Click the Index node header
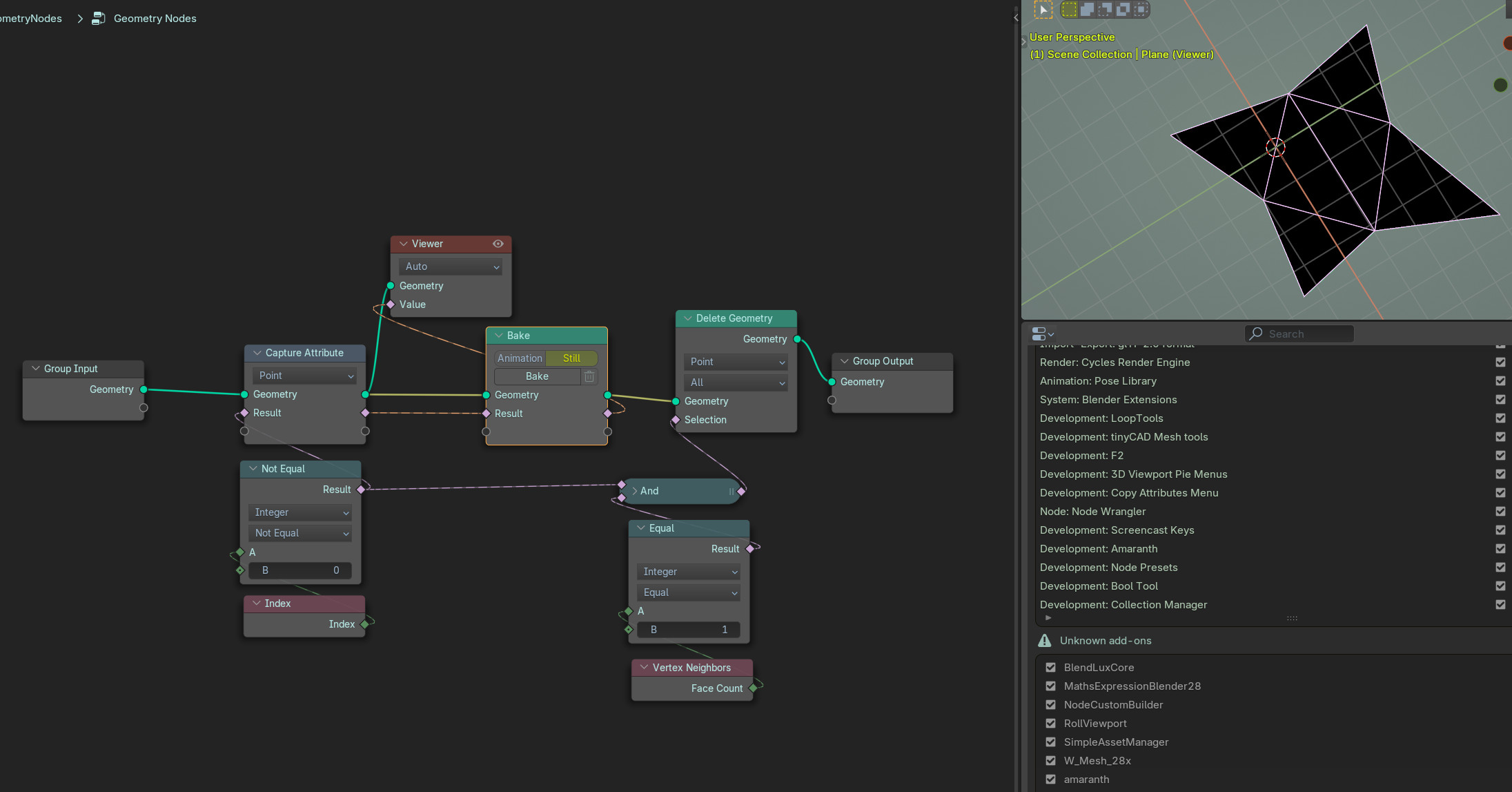 [304, 603]
